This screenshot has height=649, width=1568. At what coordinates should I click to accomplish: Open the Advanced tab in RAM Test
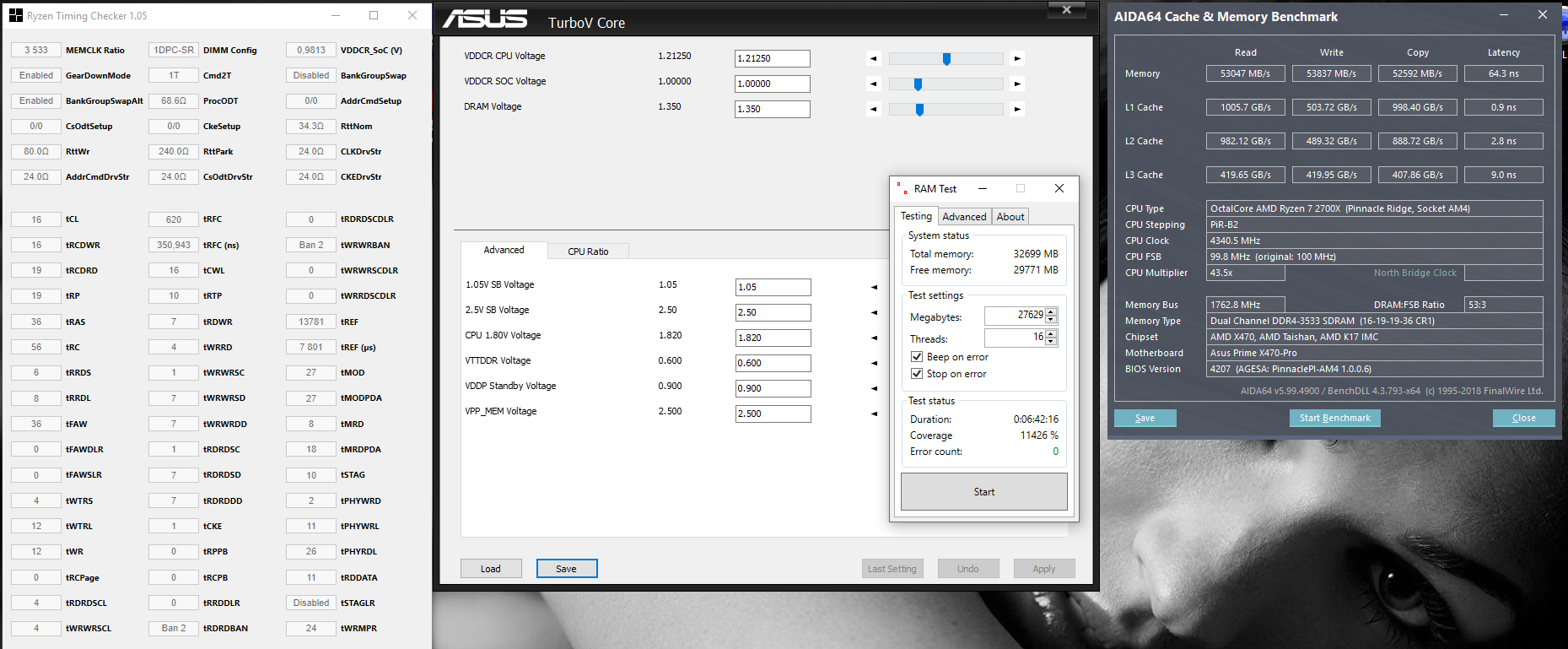pos(964,217)
